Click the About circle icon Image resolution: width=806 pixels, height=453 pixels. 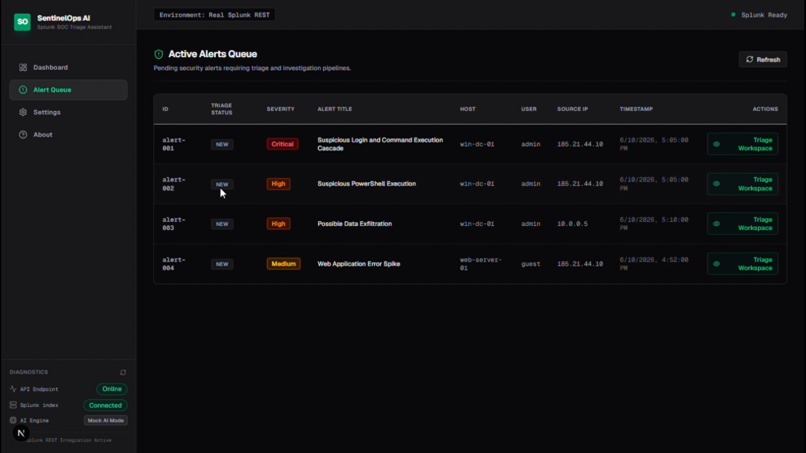pyautogui.click(x=23, y=135)
